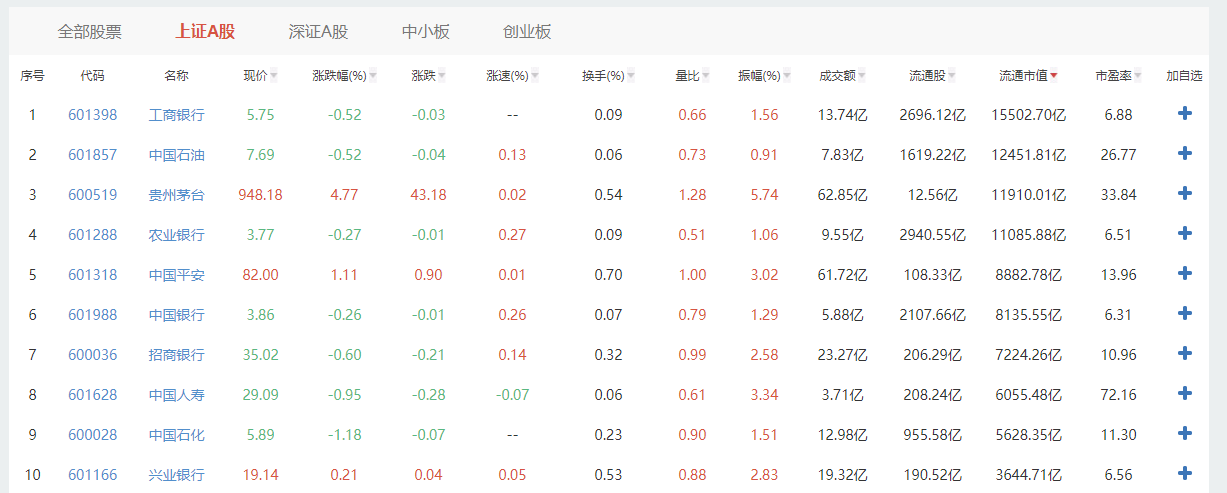The width and height of the screenshot is (1227, 493).
Task: Open 贵州茅台 stock name link
Action: click(176, 195)
